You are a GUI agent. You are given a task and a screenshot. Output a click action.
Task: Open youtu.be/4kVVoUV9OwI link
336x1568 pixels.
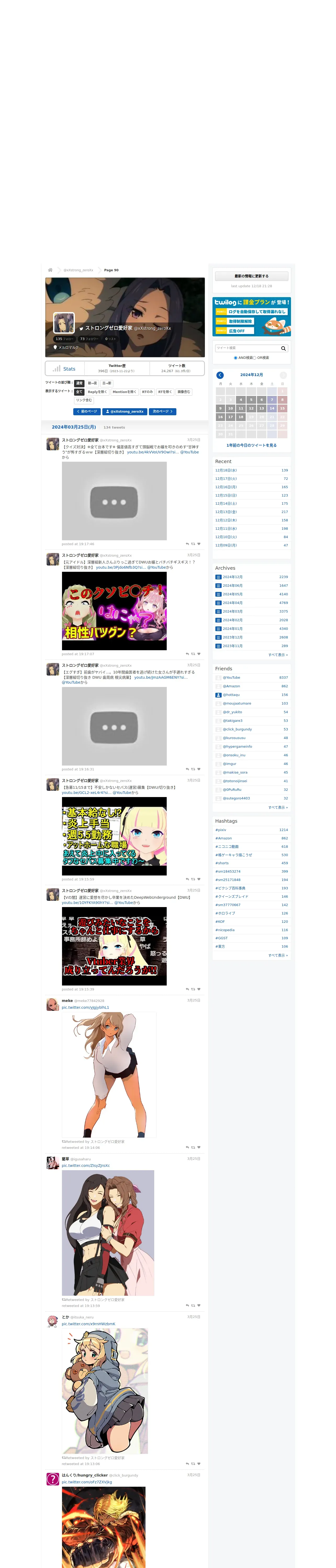click(153, 452)
